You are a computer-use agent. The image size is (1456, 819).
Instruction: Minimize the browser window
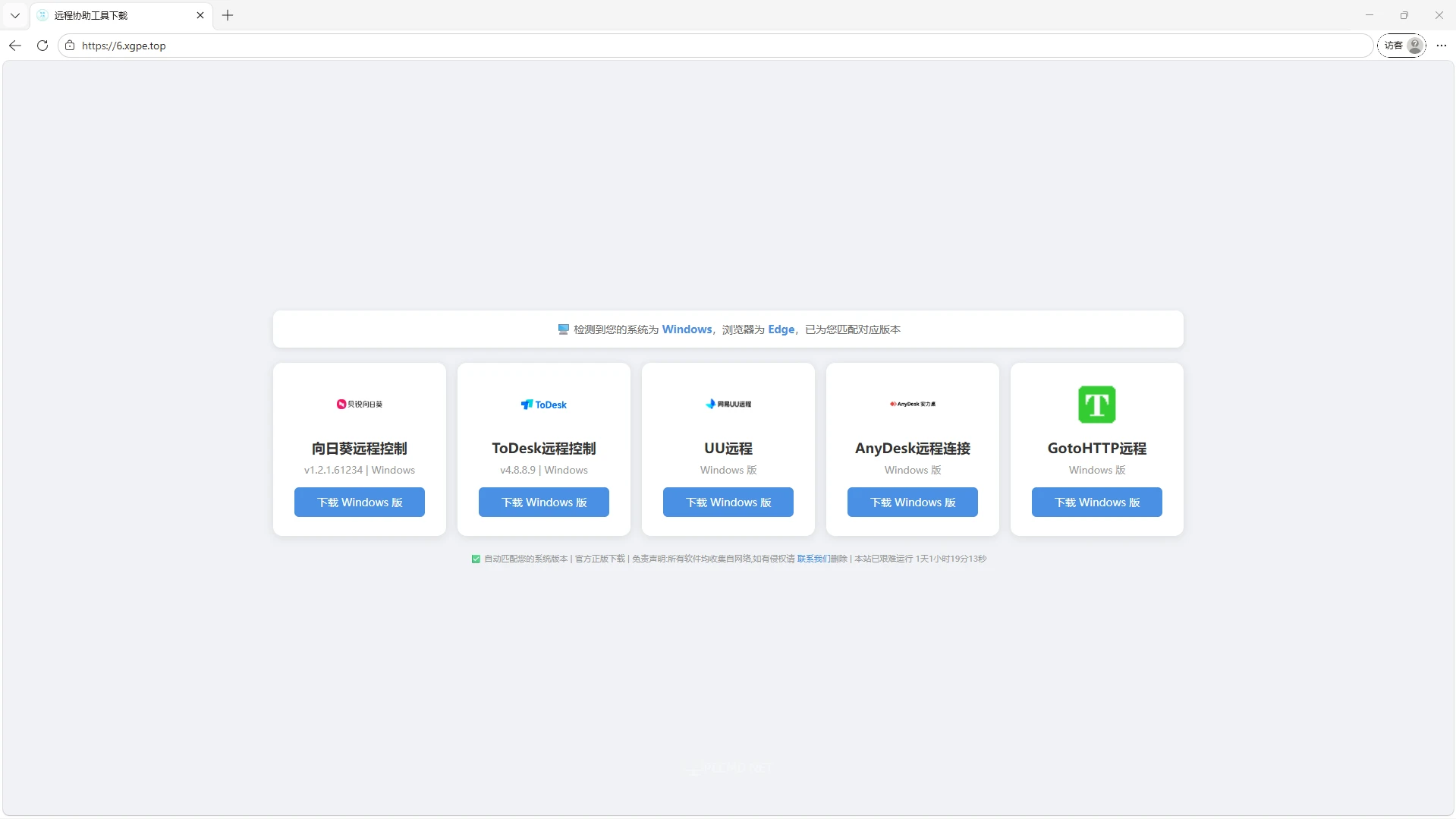point(1370,15)
